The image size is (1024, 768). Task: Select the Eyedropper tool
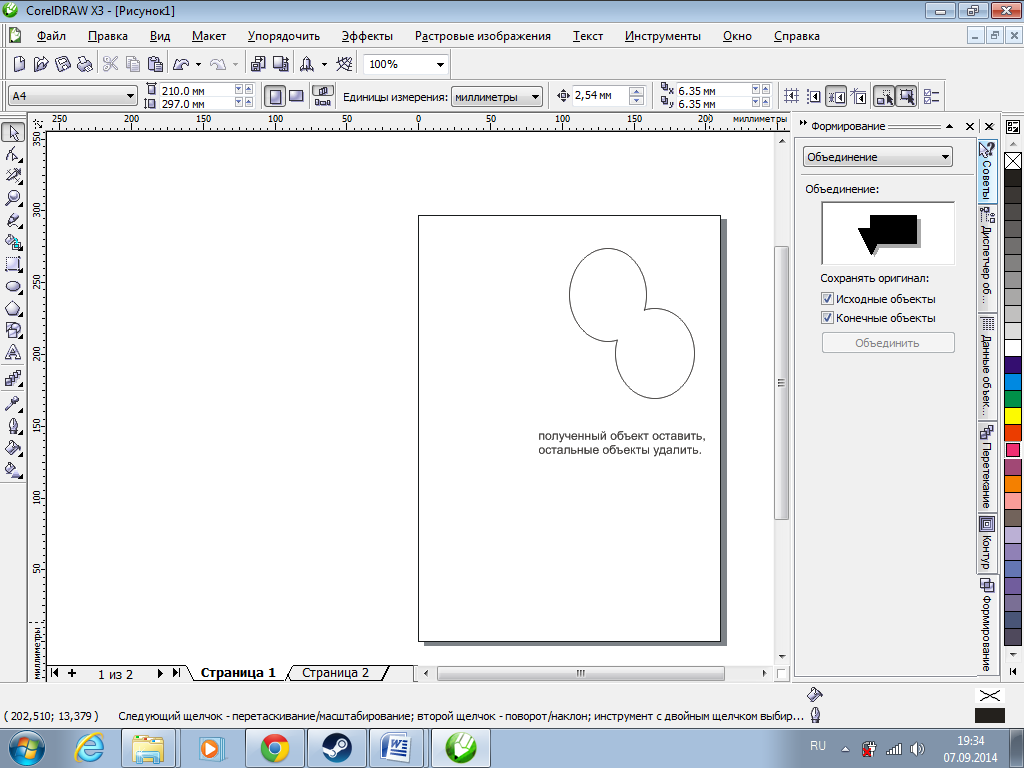(13, 404)
